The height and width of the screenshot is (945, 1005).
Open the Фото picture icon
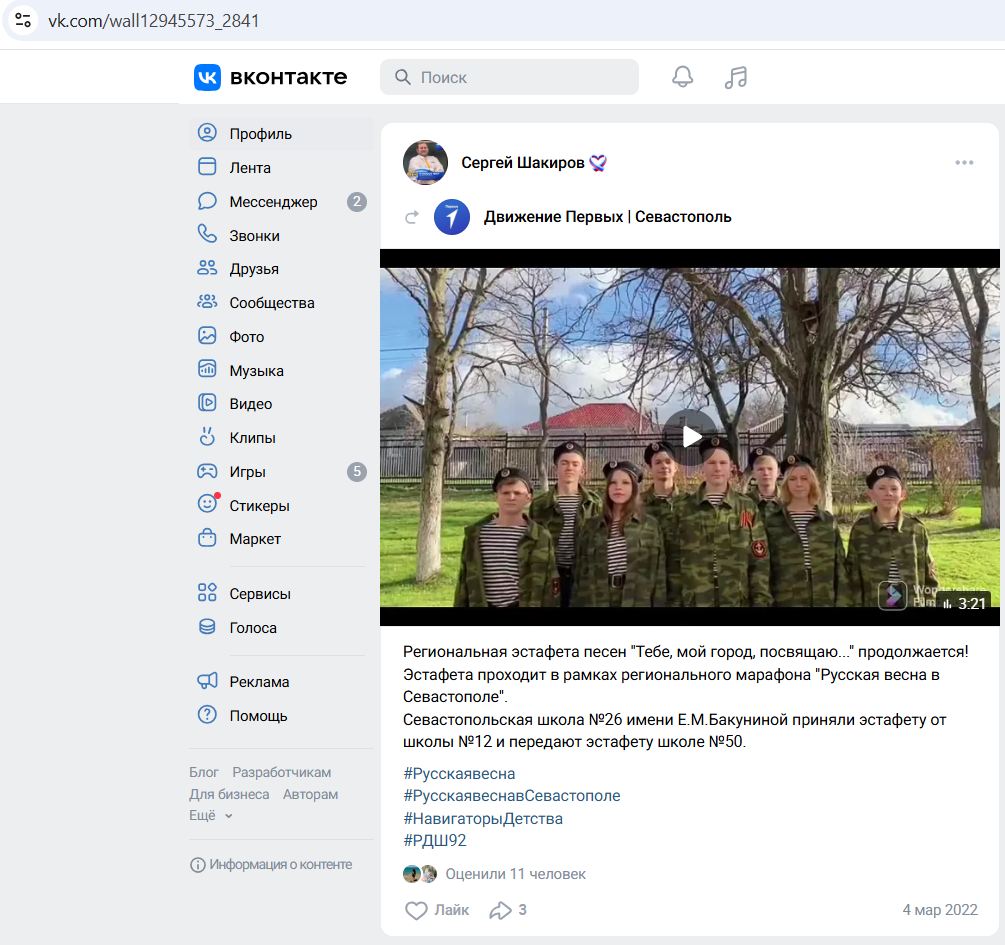click(x=207, y=335)
